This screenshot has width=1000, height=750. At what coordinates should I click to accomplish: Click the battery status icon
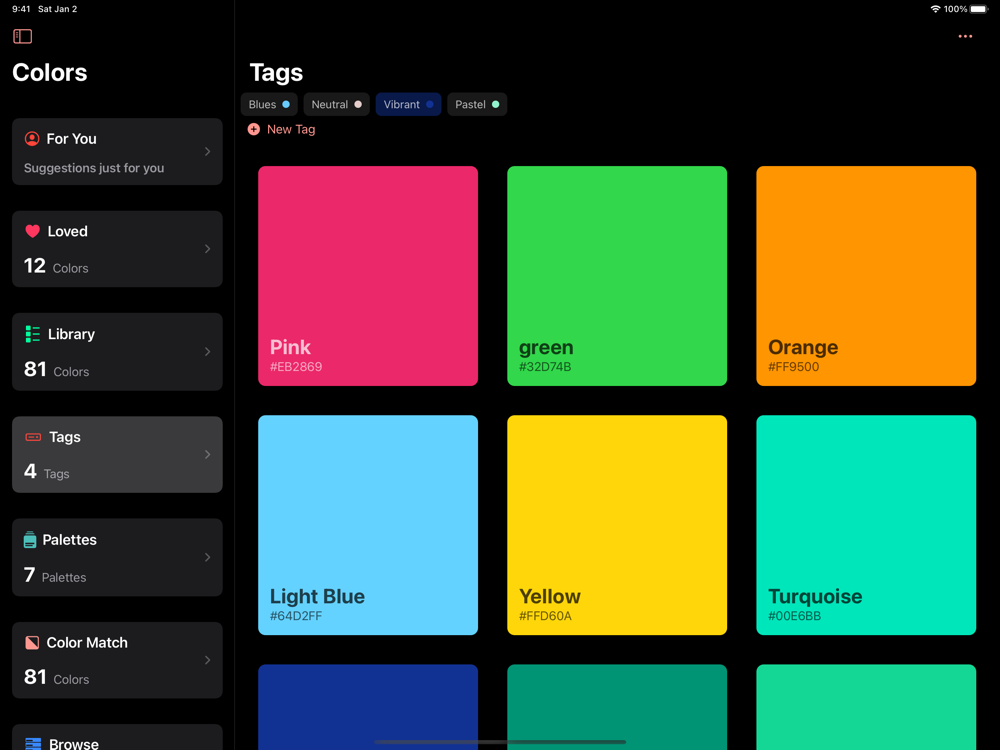pos(980,9)
